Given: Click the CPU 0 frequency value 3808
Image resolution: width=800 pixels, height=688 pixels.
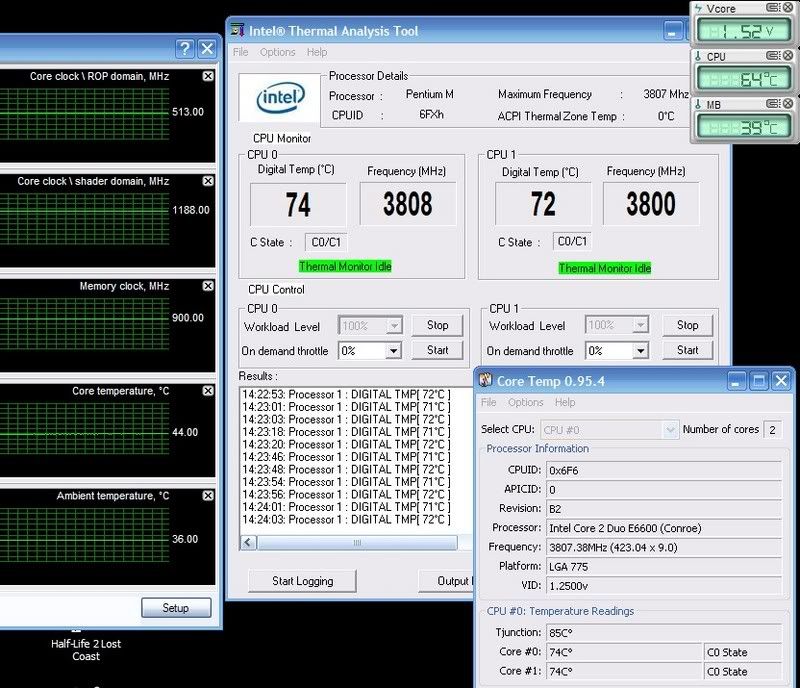Looking at the screenshot, I should [x=408, y=204].
